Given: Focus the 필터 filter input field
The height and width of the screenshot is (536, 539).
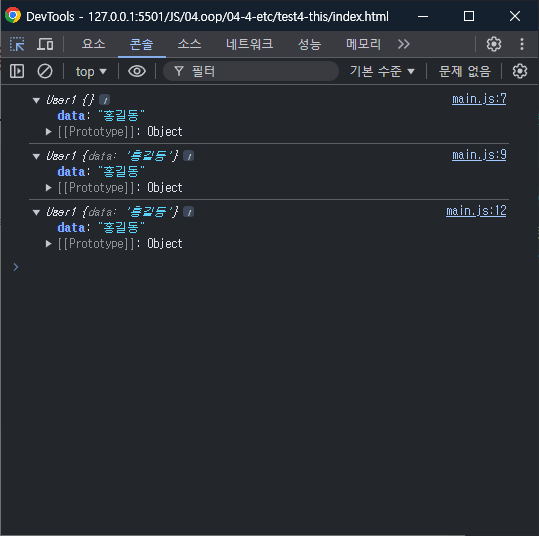Looking at the screenshot, I should coord(251,72).
